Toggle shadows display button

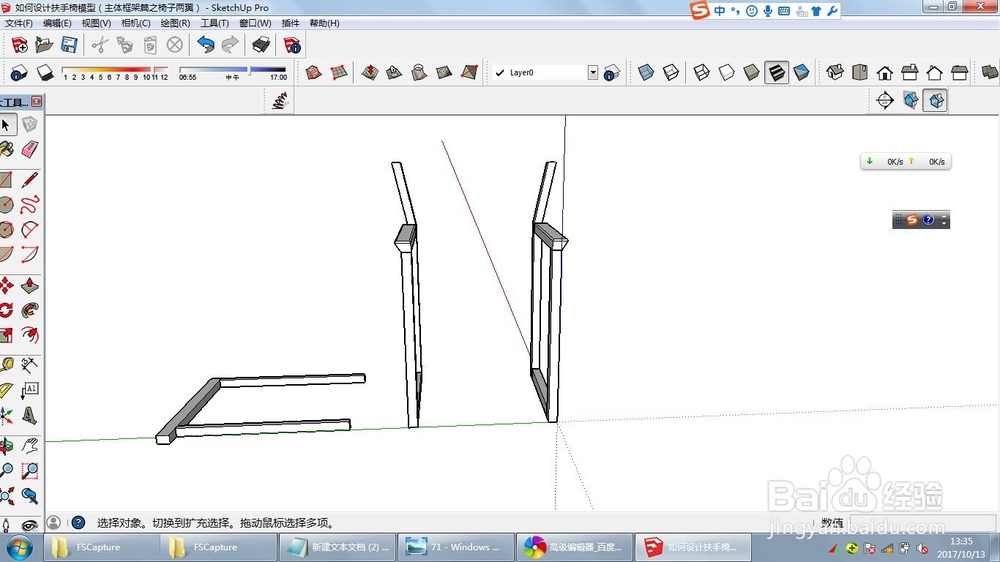click(x=45, y=73)
